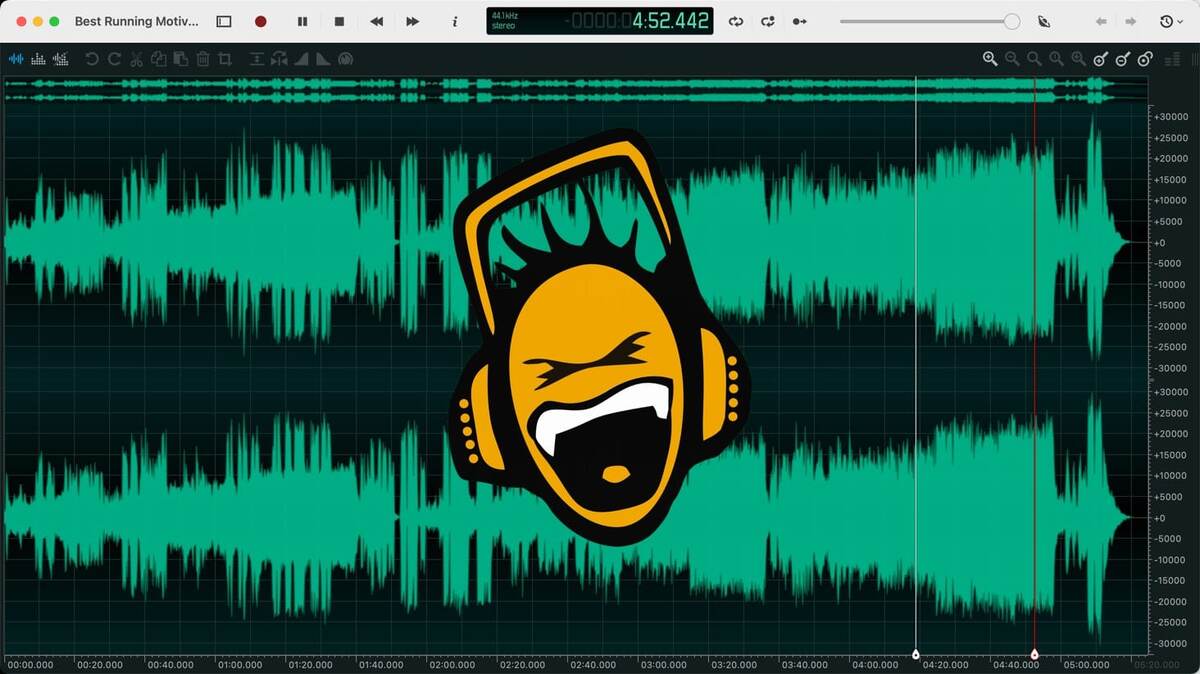Start recording with the red record button

[x=261, y=21]
